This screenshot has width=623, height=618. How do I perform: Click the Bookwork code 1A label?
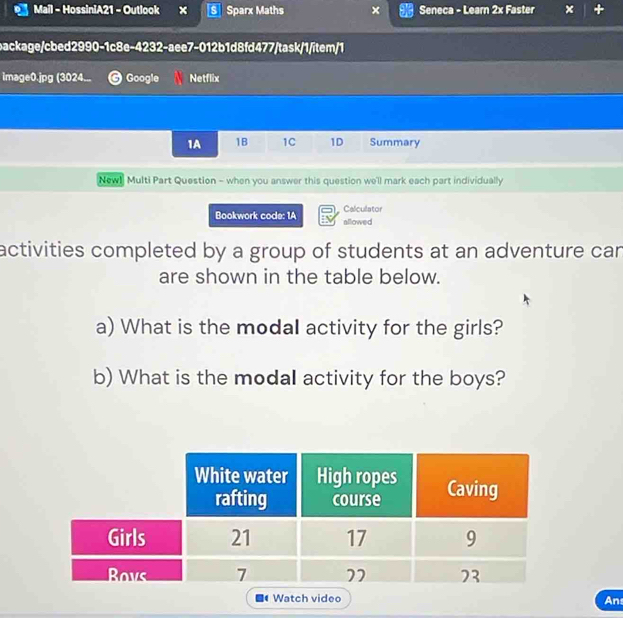pos(255,215)
